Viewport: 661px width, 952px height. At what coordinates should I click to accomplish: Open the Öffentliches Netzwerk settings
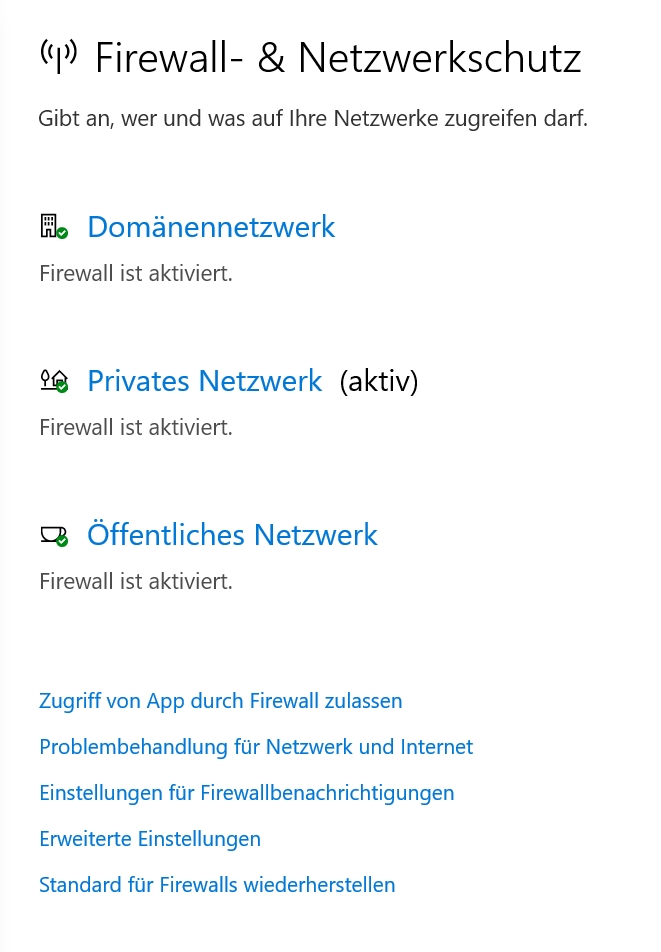[232, 535]
